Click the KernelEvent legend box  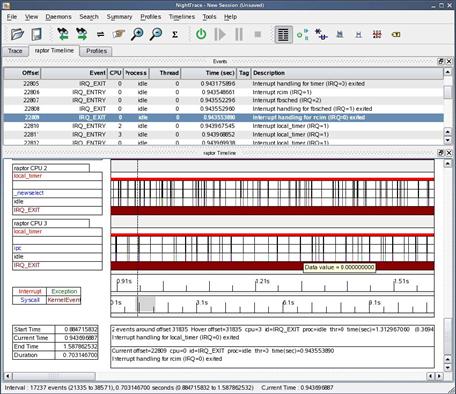click(x=64, y=300)
